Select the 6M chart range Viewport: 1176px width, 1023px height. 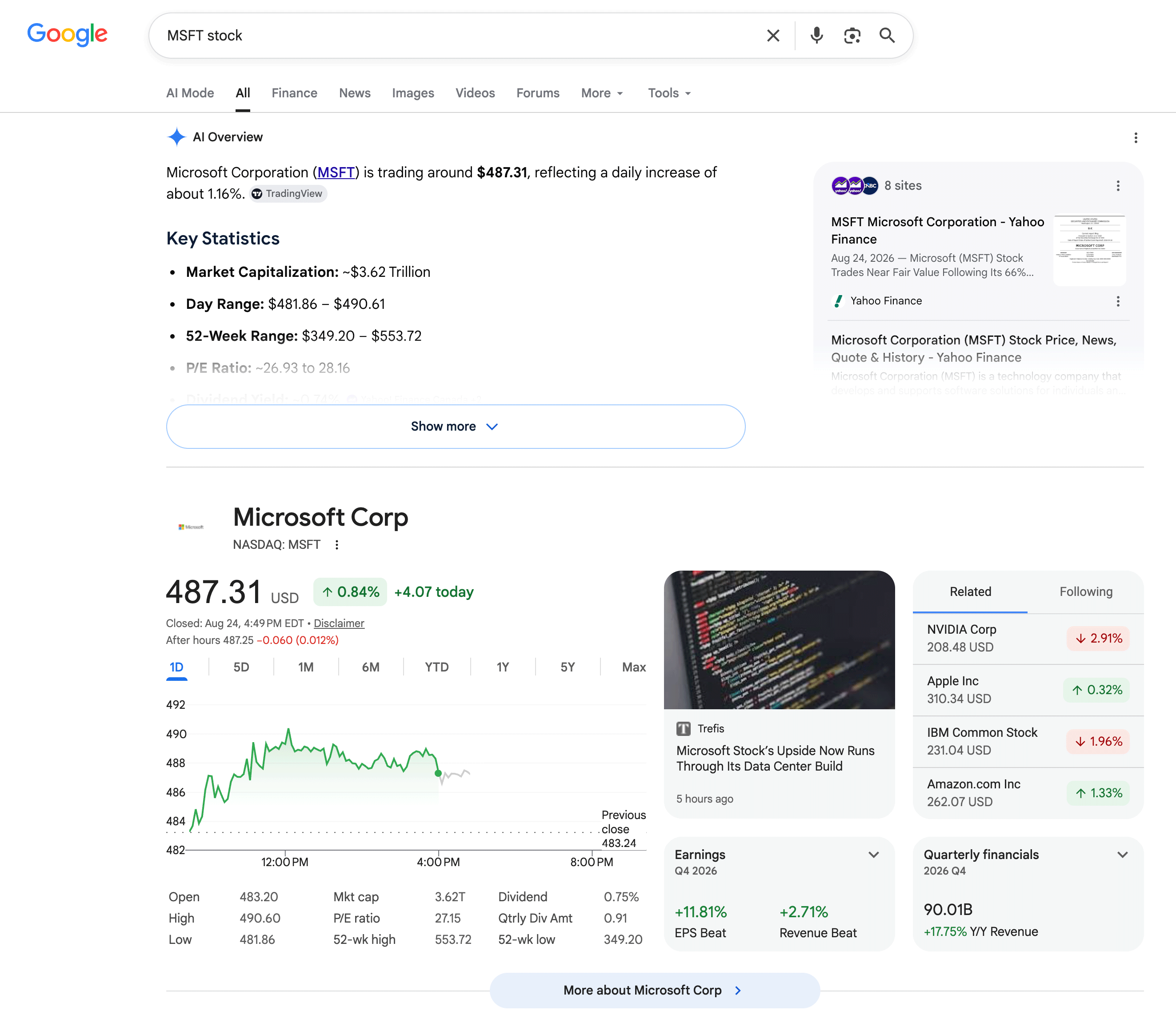click(x=371, y=667)
